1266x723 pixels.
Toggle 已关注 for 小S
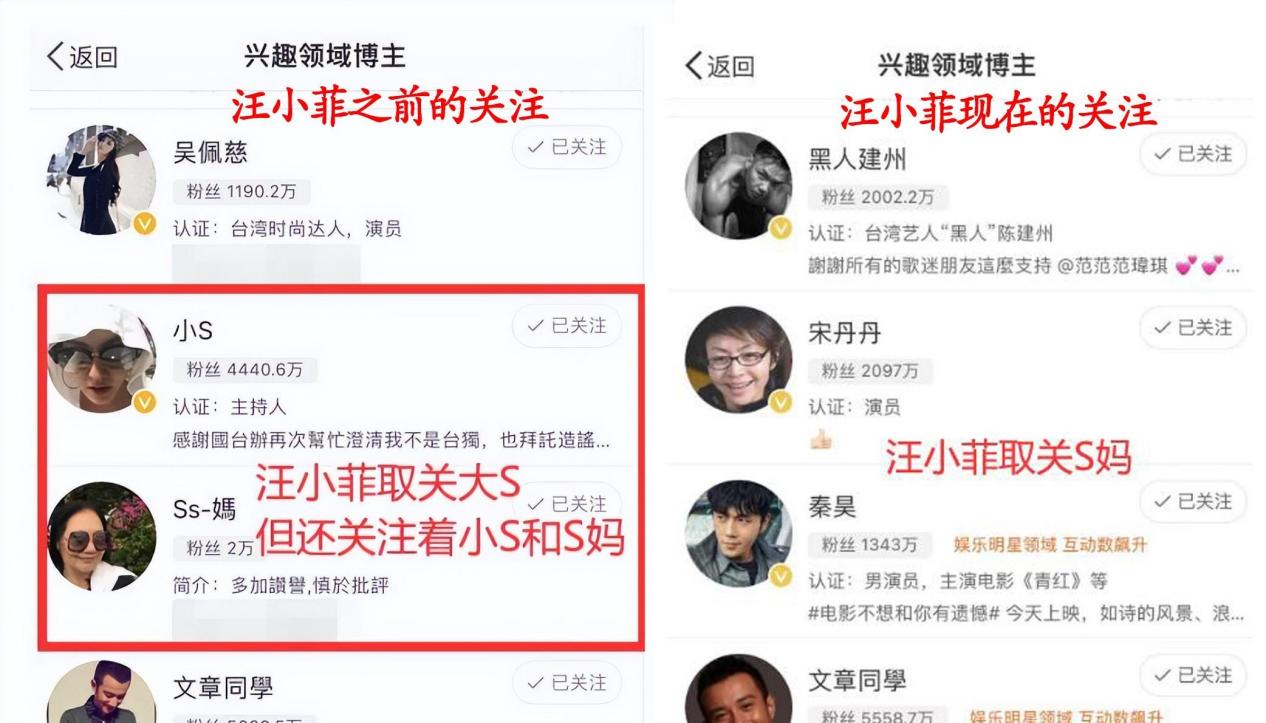coord(567,326)
